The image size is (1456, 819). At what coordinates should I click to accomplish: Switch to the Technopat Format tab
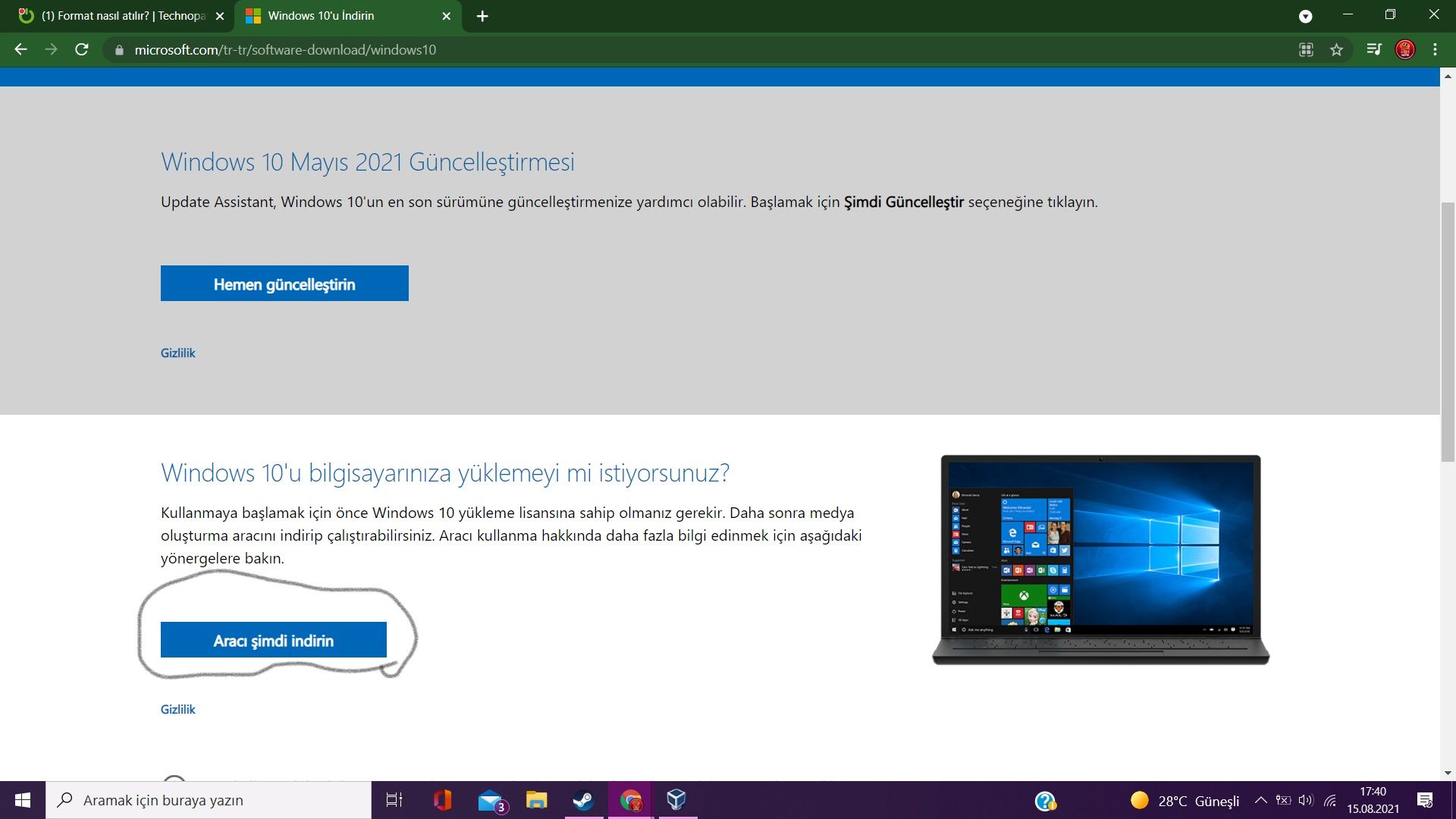pos(121,16)
